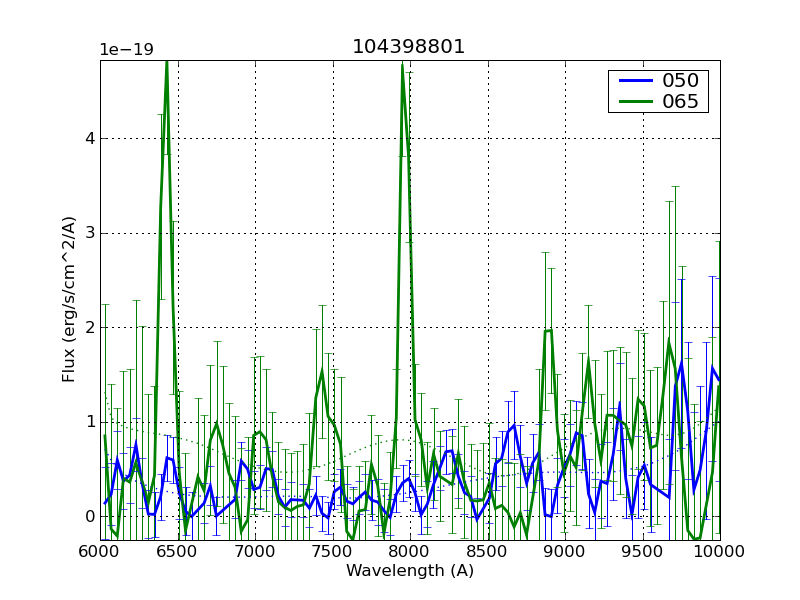Click the 7000 x-axis tick label
This screenshot has width=800, height=600.
(255, 551)
